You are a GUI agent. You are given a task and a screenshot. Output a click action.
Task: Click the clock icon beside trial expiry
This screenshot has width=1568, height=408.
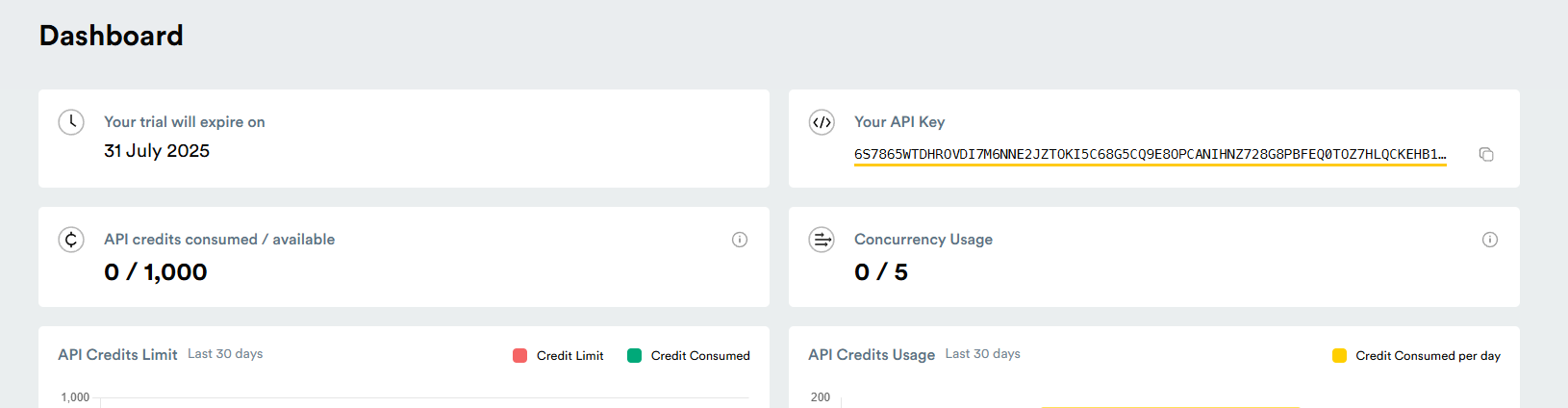[x=71, y=122]
